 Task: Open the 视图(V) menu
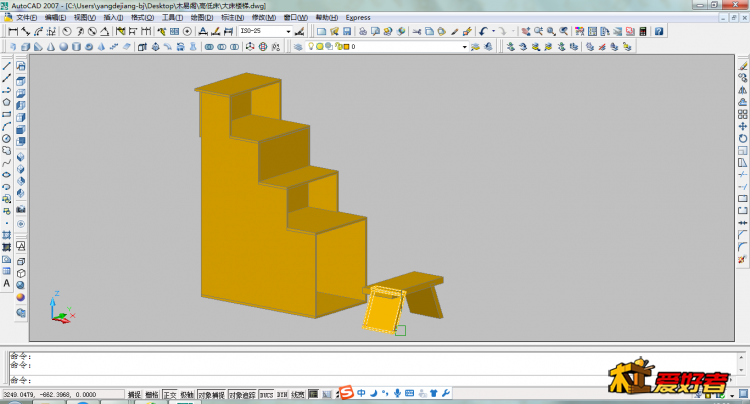(x=84, y=18)
